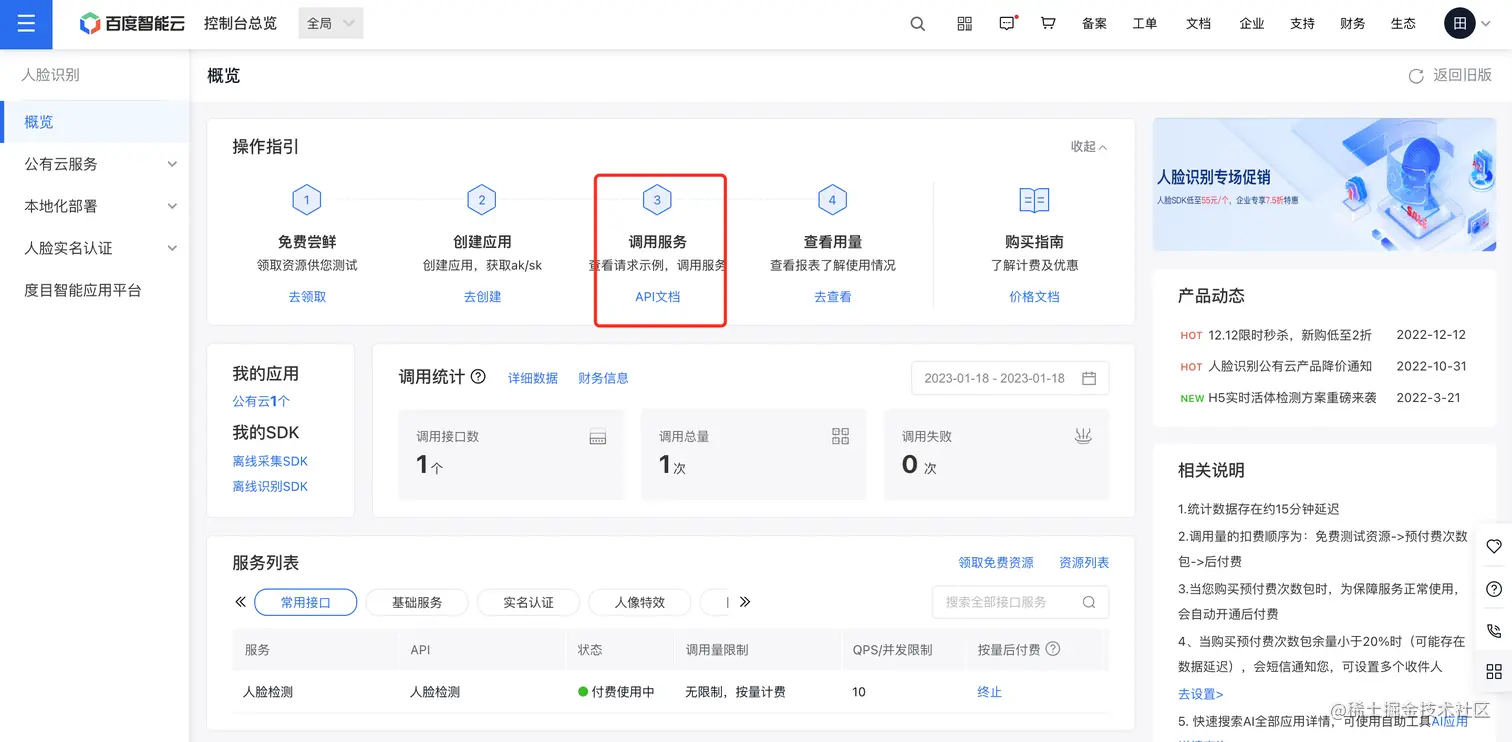Open 离线采集SDK link
This screenshot has width=1512, height=742.
click(x=270, y=461)
